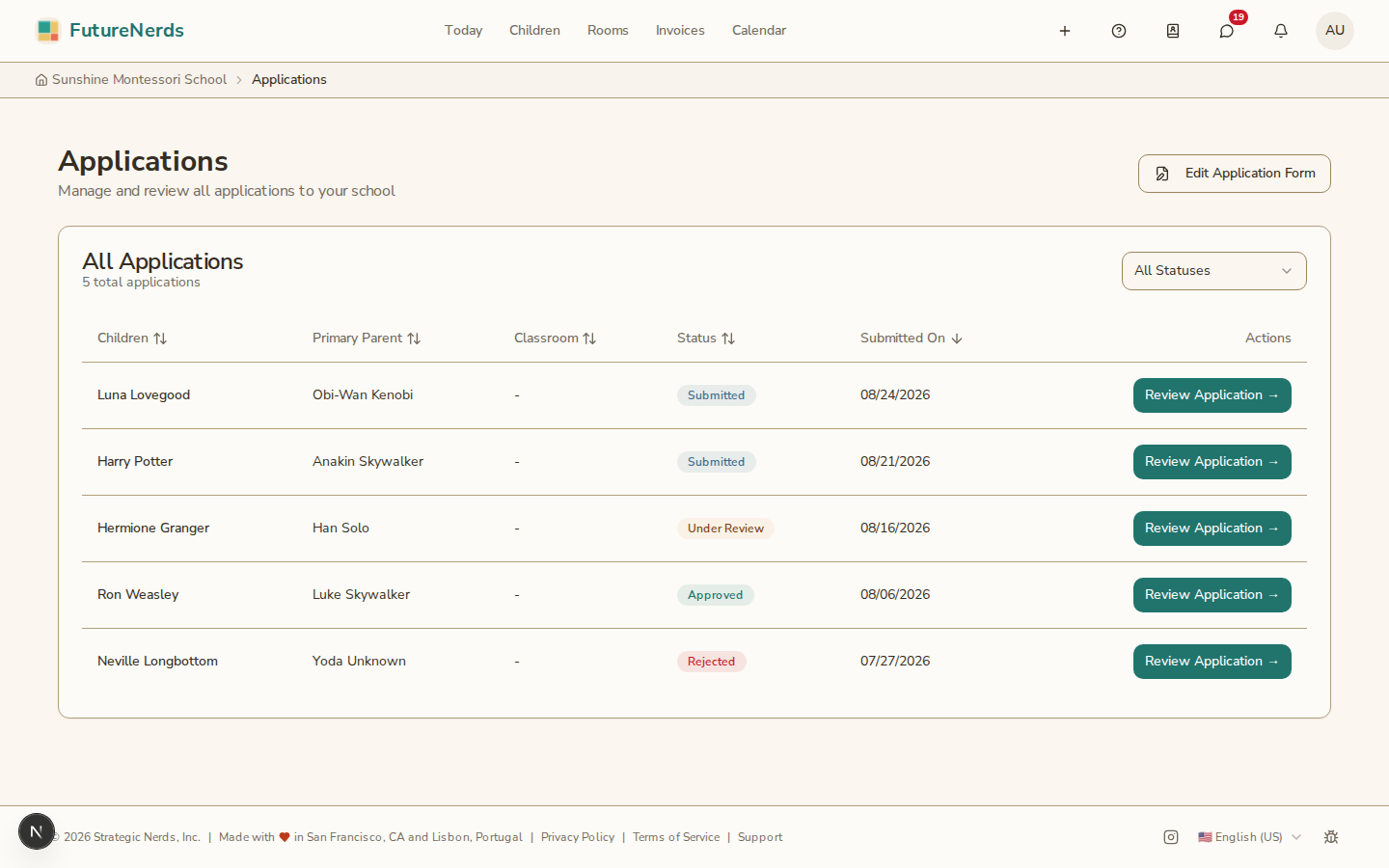Image resolution: width=1389 pixels, height=868 pixels.
Task: Click the Approved status badge
Action: (x=716, y=595)
